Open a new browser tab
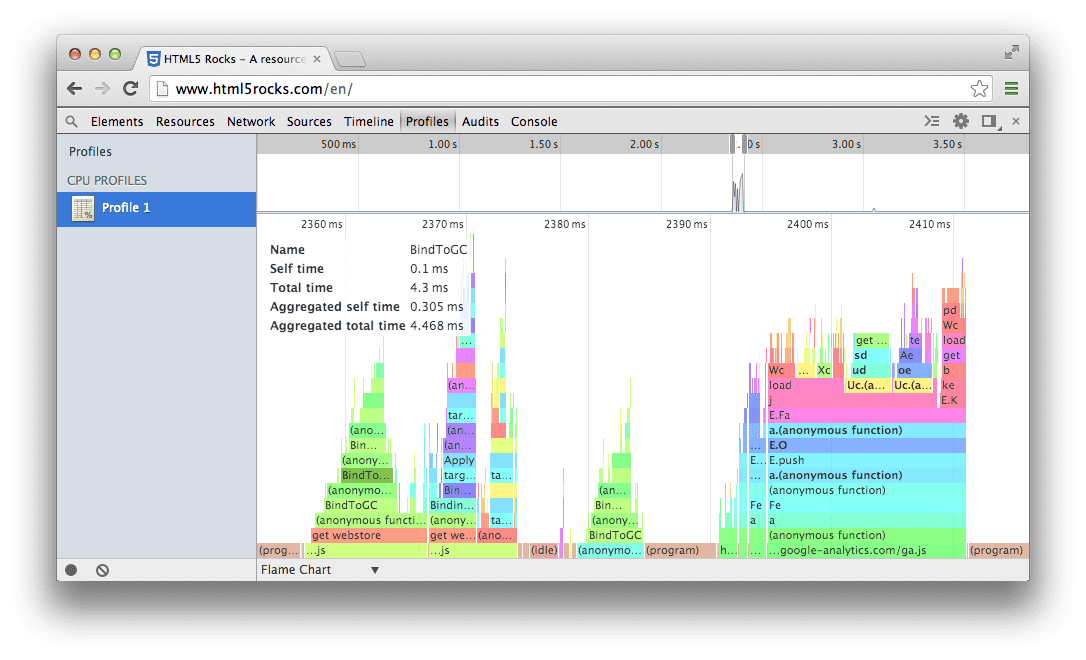This screenshot has width=1086, height=660. tap(350, 59)
